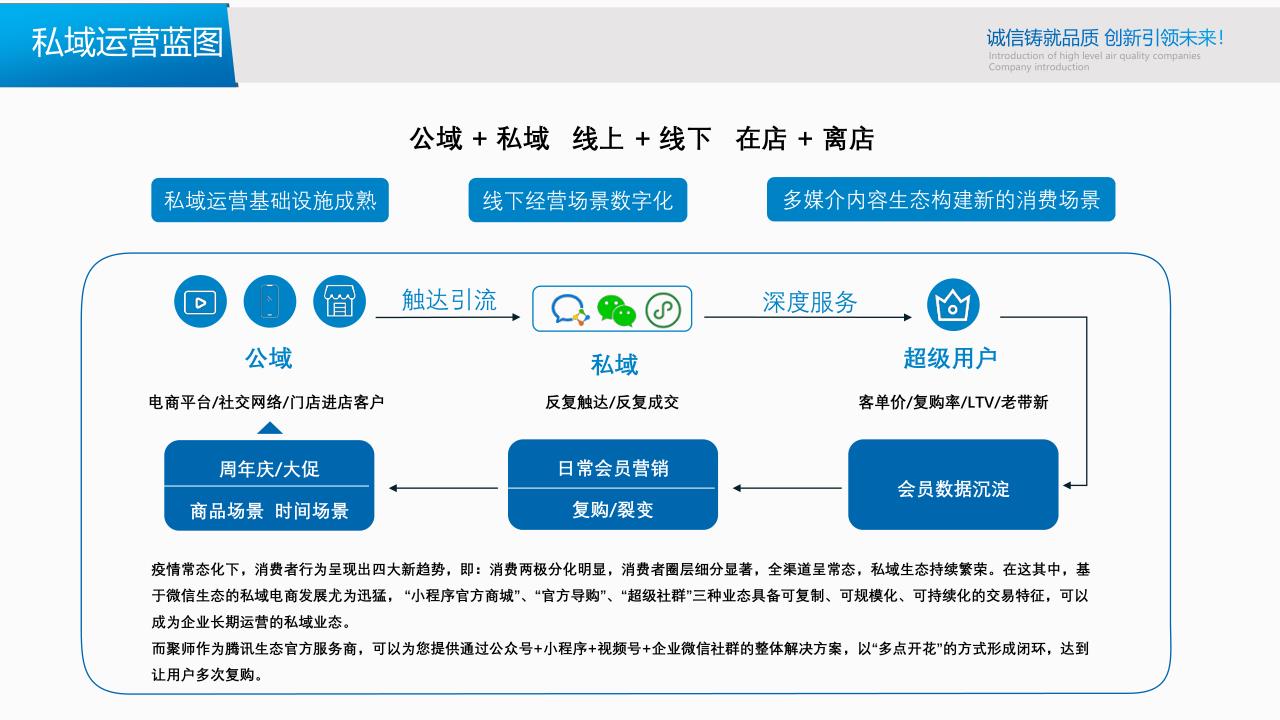Click the 反复触达/反复成交 text
This screenshot has height=720, width=1280.
point(612,402)
